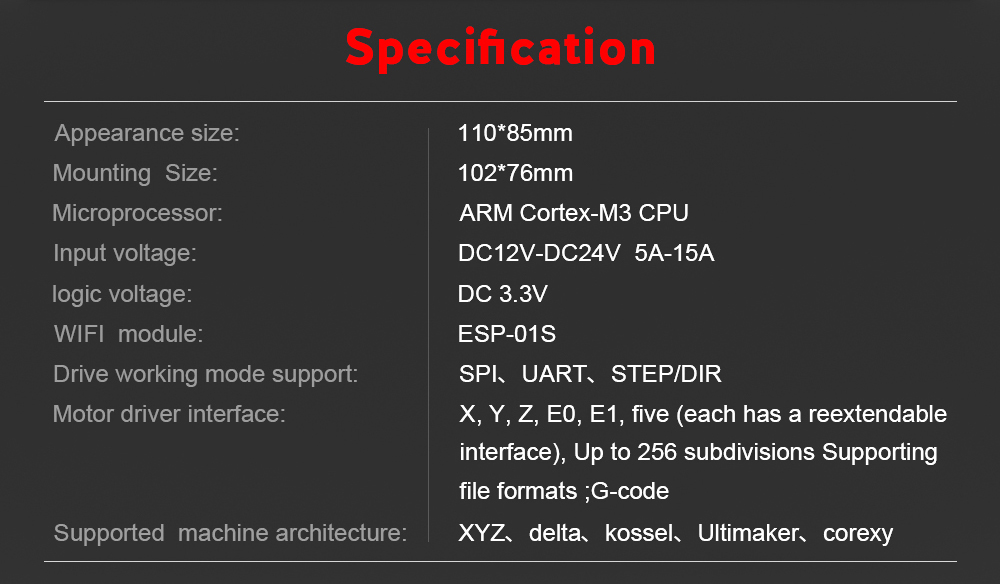Screen dimensions: 1000x584
Task: Select the WIFI module label
Action: (x=128, y=334)
